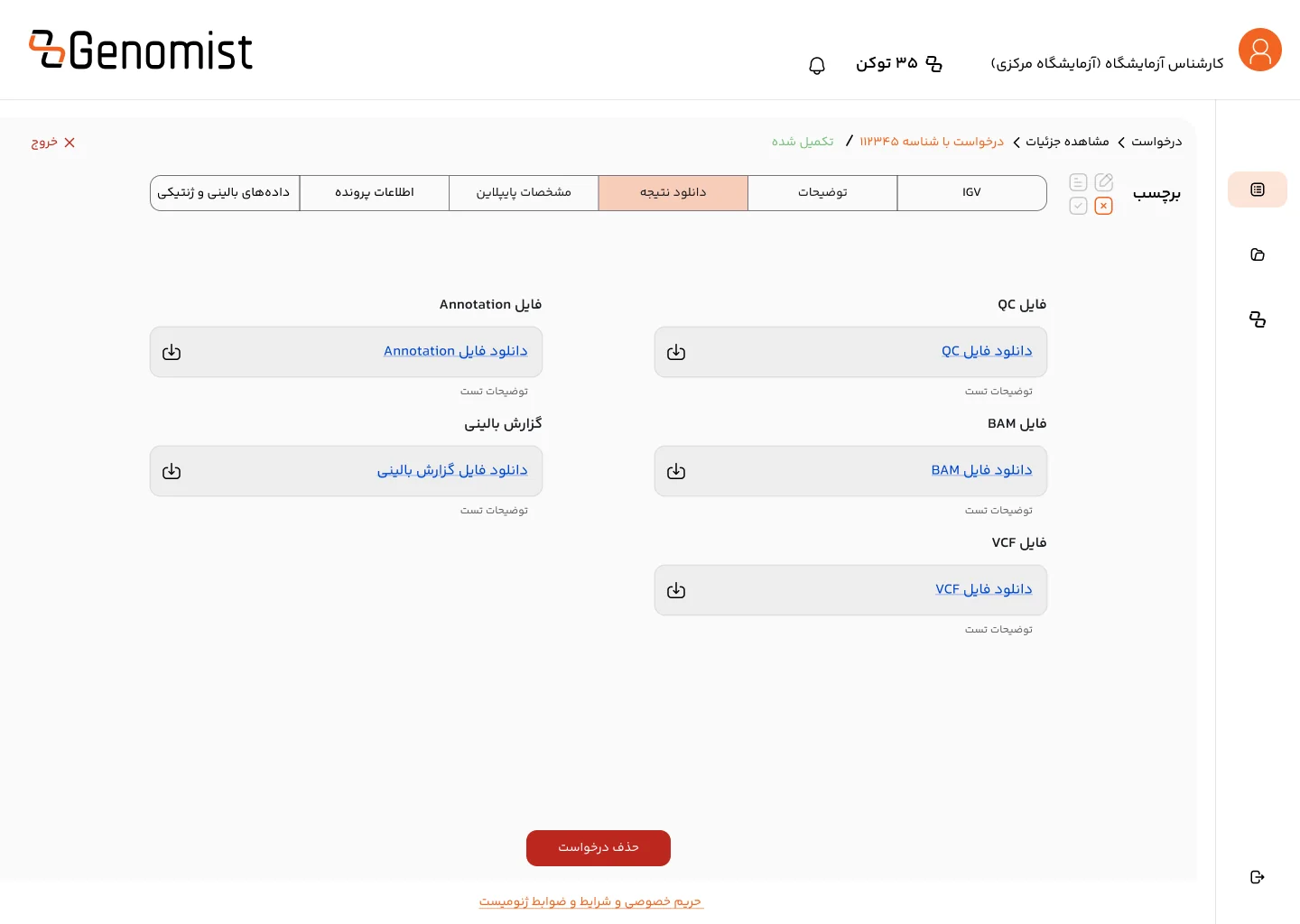Click the مشاهده جزئیات breadcrumb

coord(1067,142)
